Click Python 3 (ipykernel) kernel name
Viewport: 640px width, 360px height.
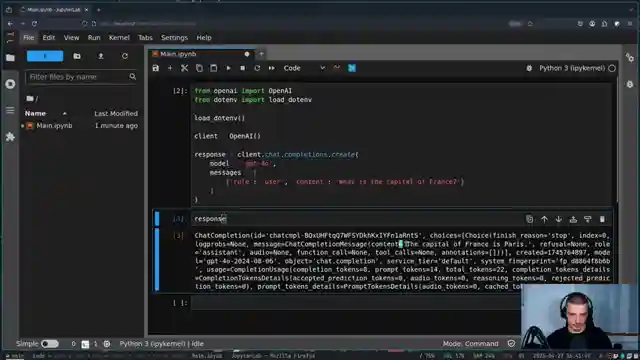pyautogui.click(x=572, y=68)
